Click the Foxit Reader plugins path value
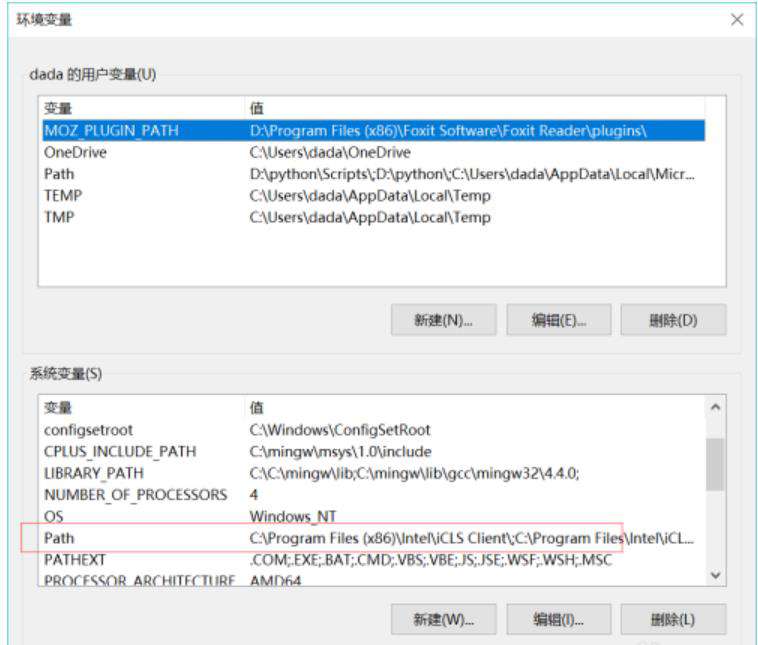 click(x=448, y=131)
